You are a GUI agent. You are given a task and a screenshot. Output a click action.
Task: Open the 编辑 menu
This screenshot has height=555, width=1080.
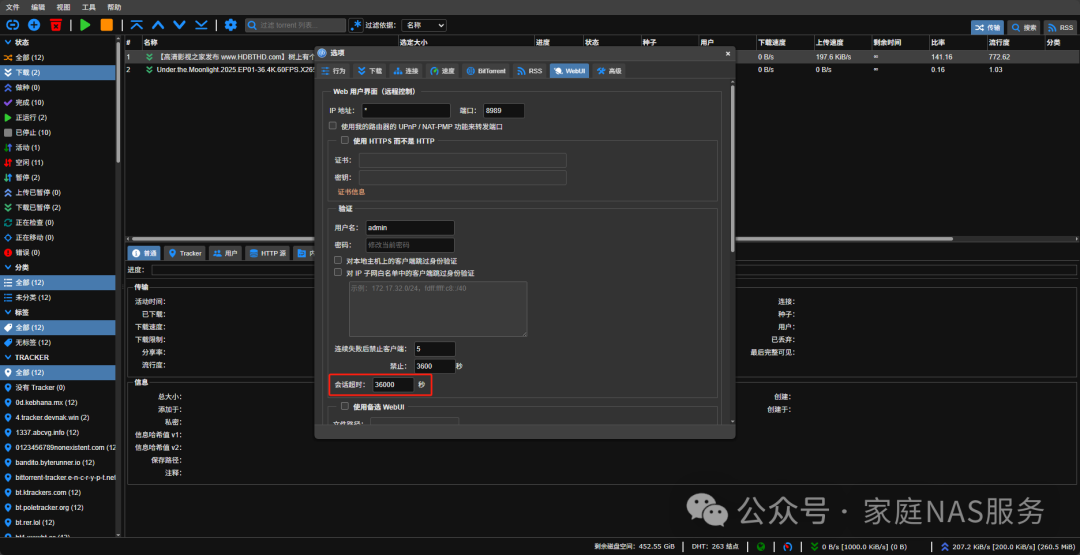pos(38,7)
